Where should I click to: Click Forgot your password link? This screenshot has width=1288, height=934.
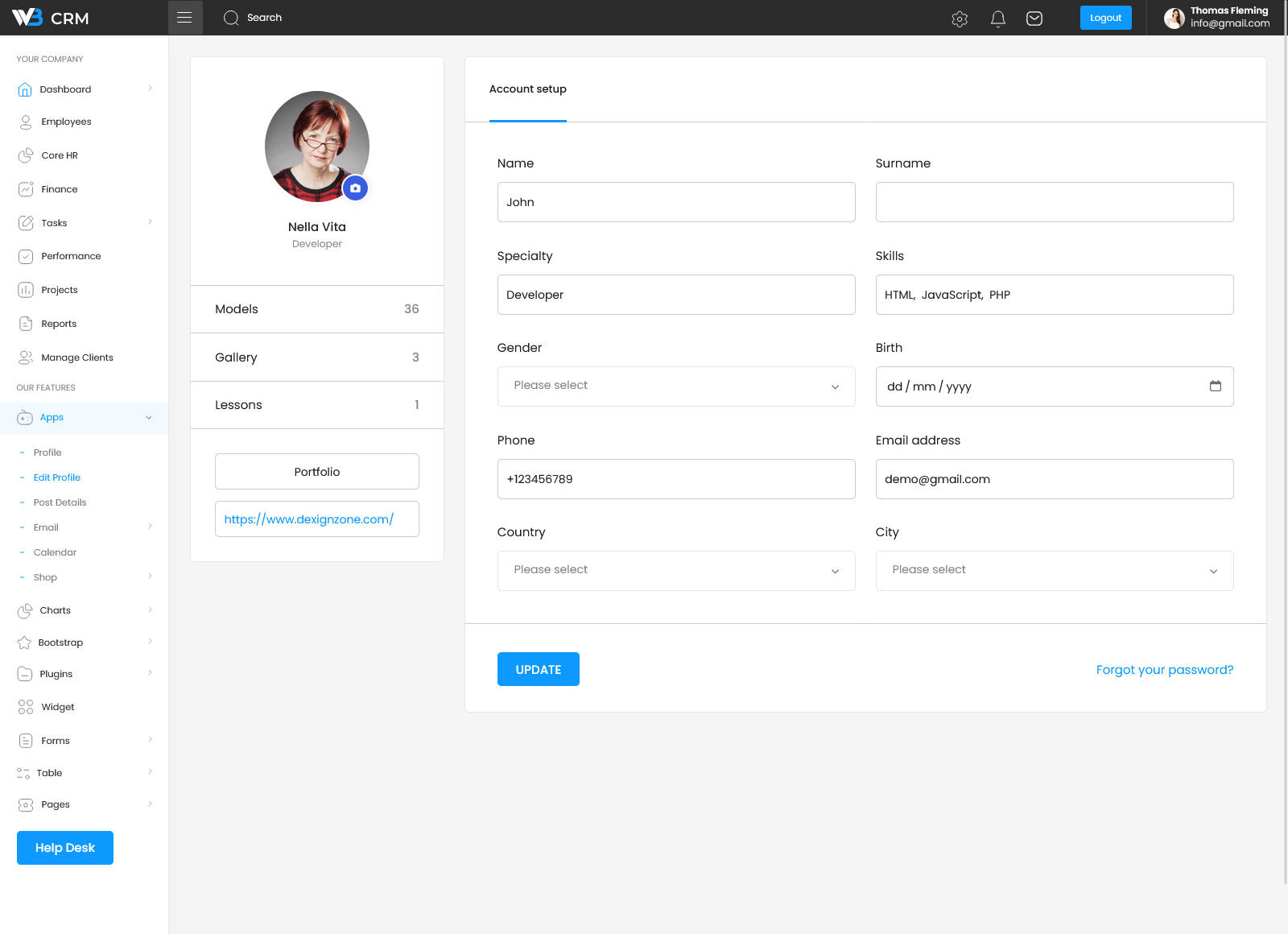1165,670
